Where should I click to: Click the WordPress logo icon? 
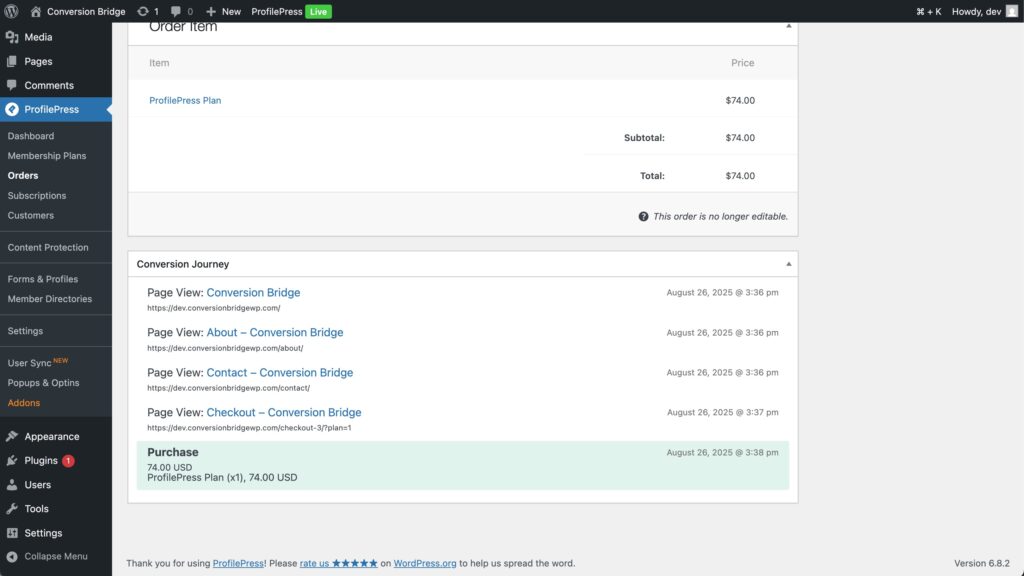11,11
